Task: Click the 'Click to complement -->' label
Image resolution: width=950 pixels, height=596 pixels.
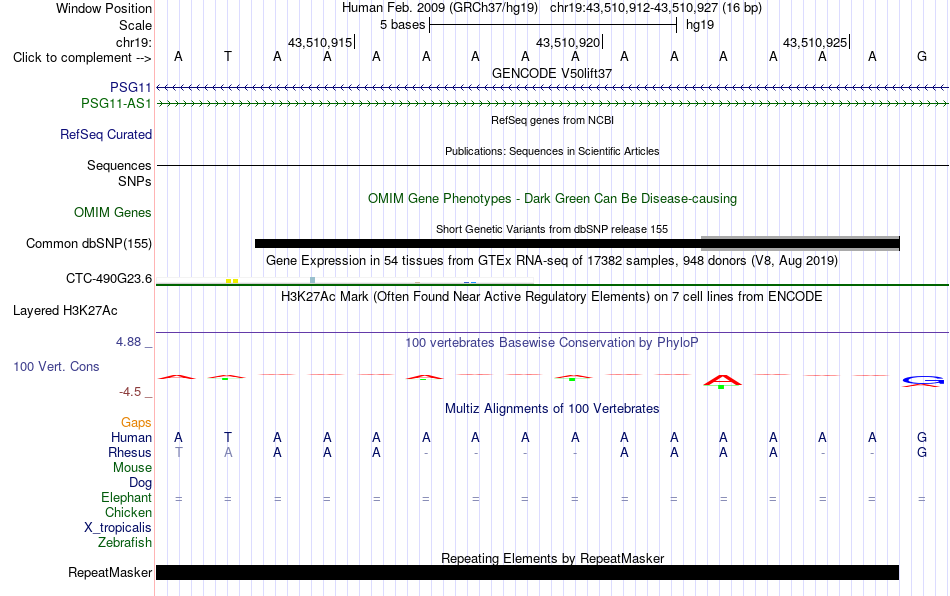Action: click(x=82, y=58)
